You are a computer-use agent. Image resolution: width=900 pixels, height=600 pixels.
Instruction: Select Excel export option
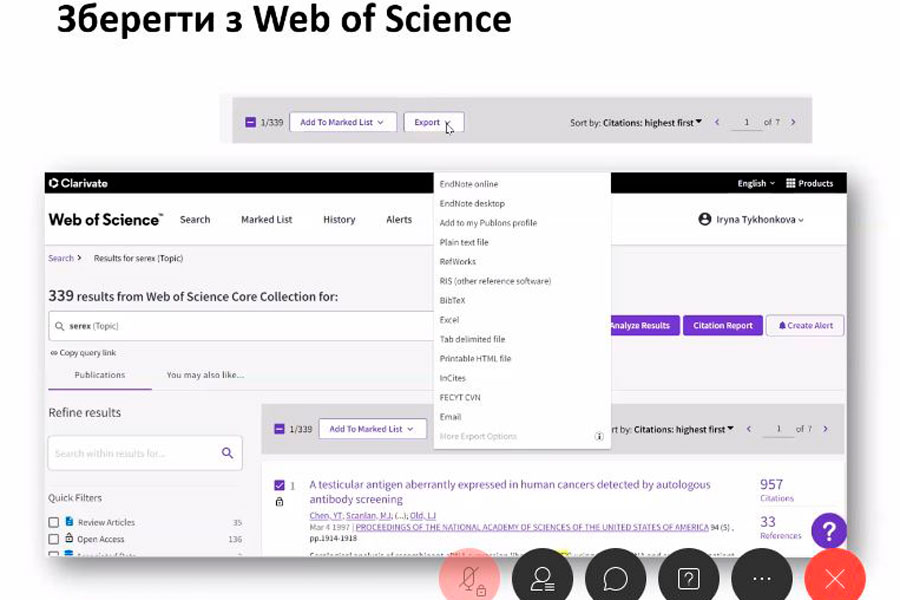[449, 320]
